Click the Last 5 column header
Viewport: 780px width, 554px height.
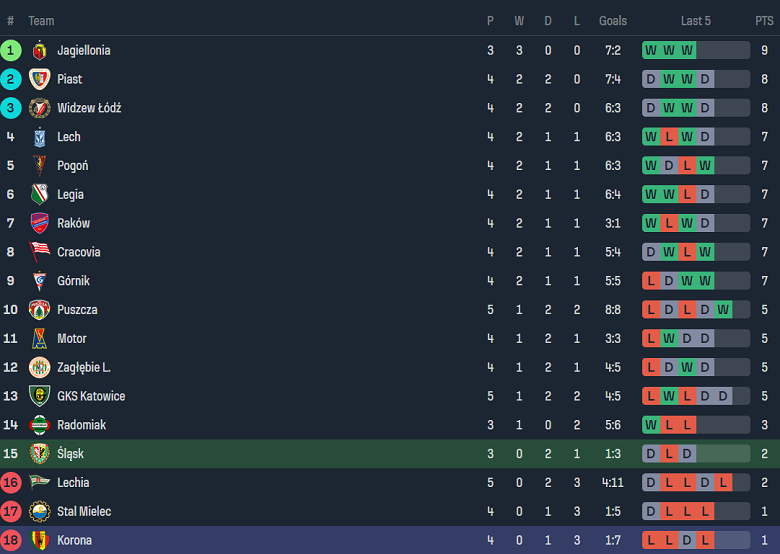[x=696, y=21]
